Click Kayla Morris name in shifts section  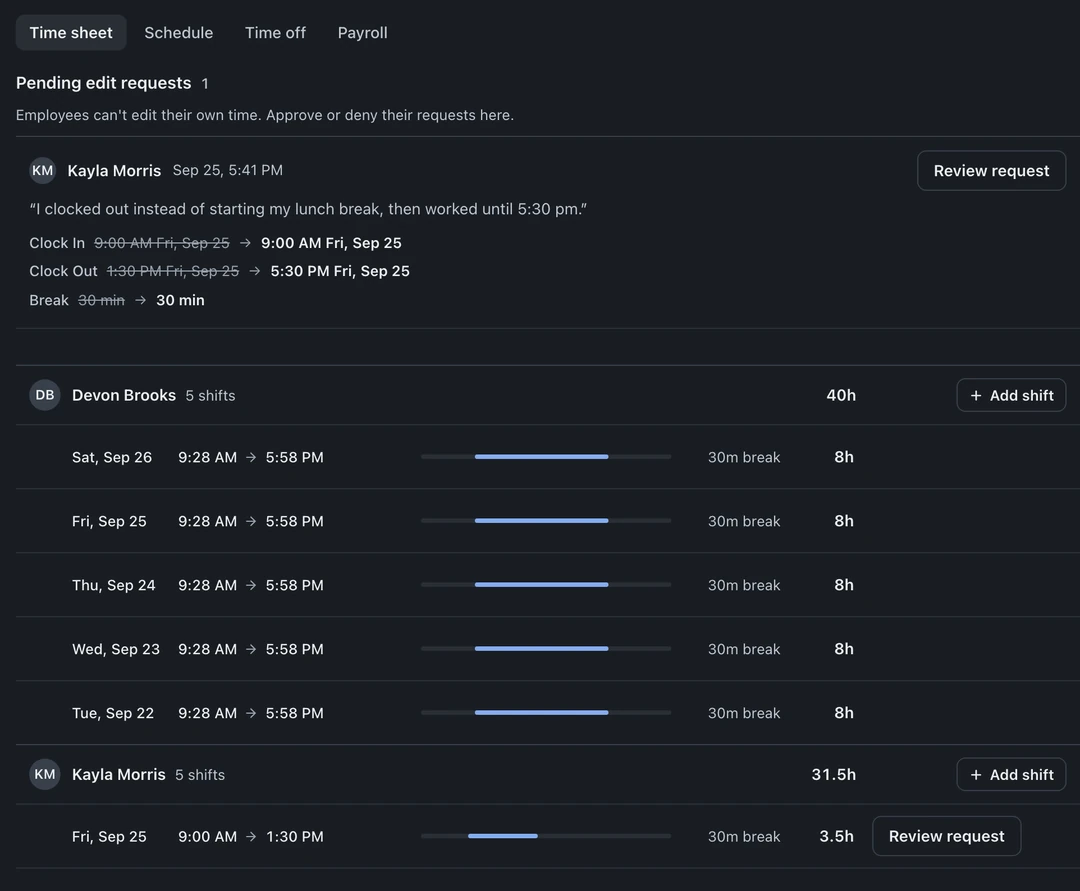click(x=118, y=775)
